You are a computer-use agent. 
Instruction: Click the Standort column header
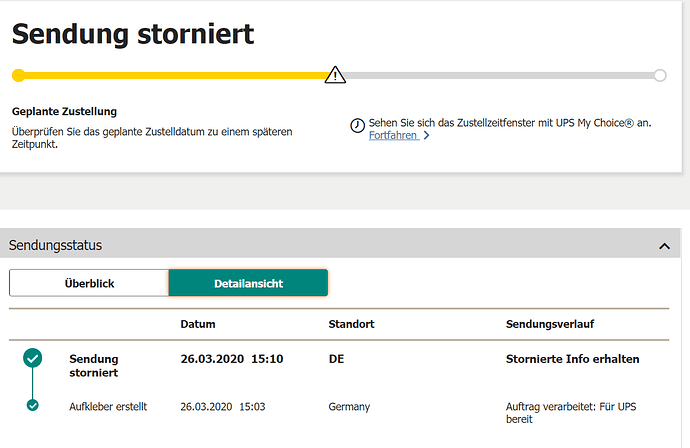pyautogui.click(x=351, y=324)
